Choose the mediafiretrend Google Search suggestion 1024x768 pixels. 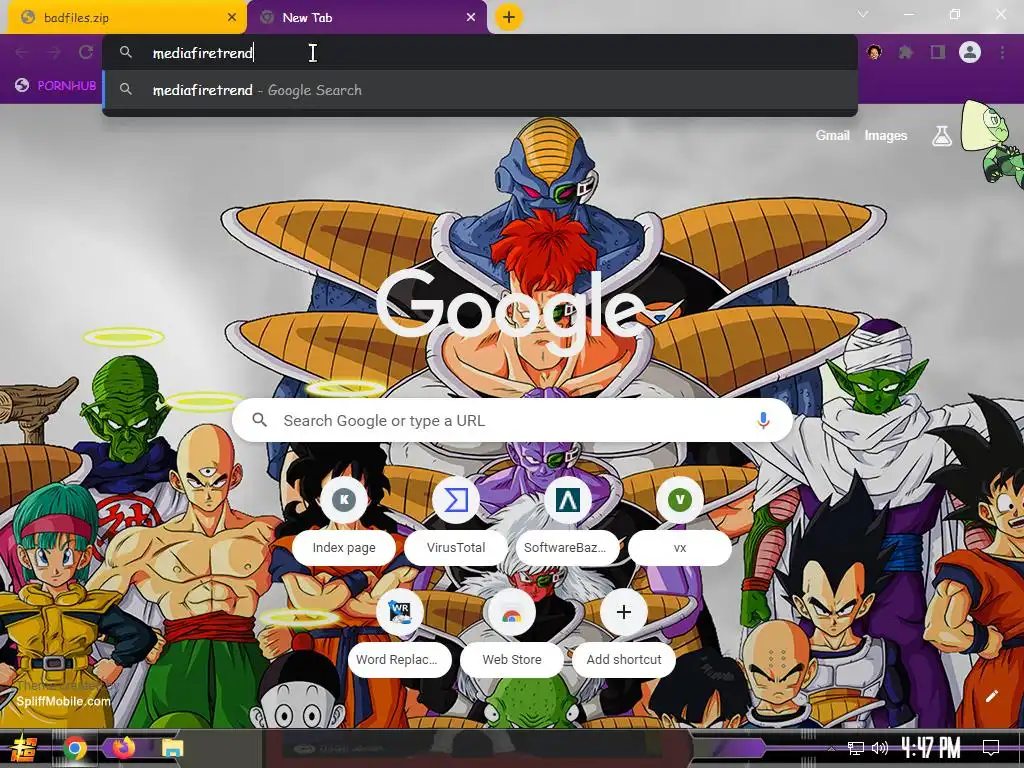click(479, 90)
